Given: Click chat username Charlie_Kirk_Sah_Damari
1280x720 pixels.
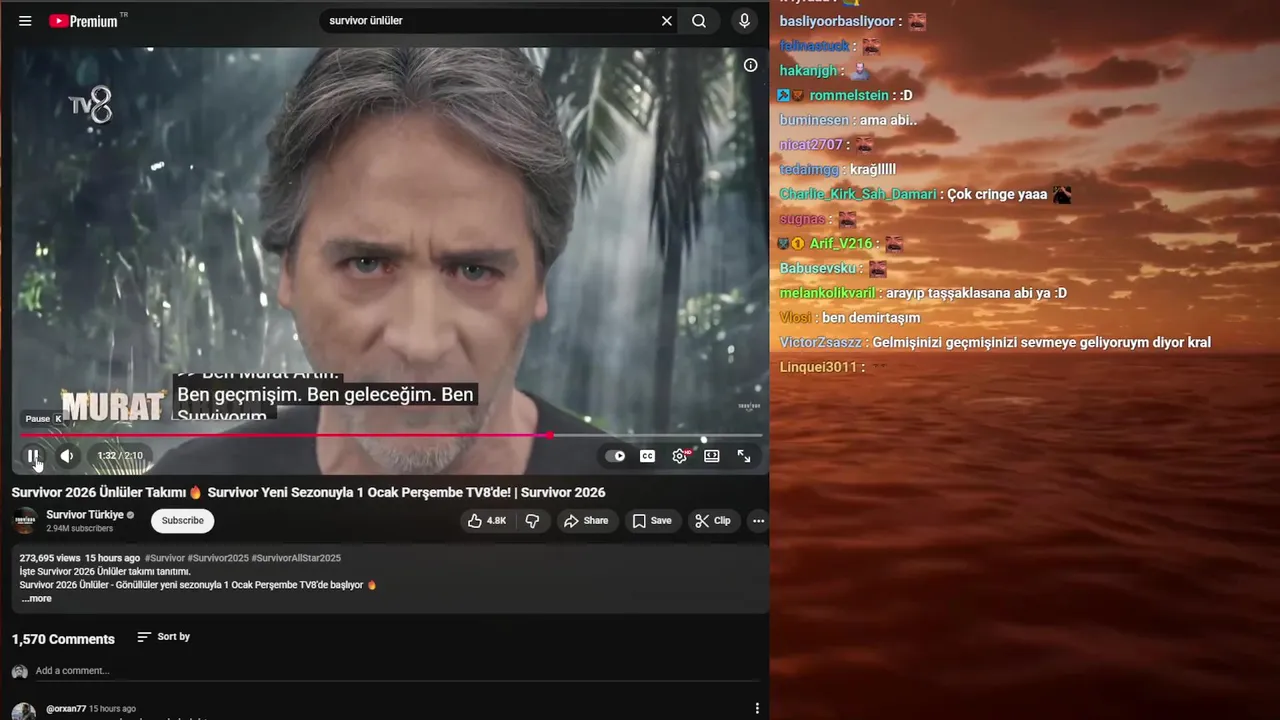Looking at the screenshot, I should click(x=858, y=195).
